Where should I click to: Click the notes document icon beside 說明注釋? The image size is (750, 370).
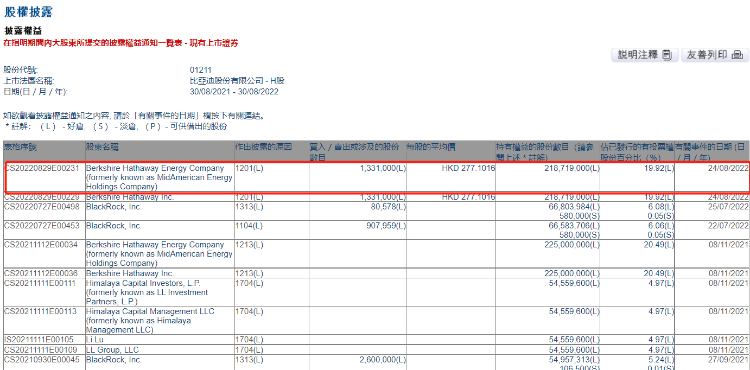click(x=667, y=55)
